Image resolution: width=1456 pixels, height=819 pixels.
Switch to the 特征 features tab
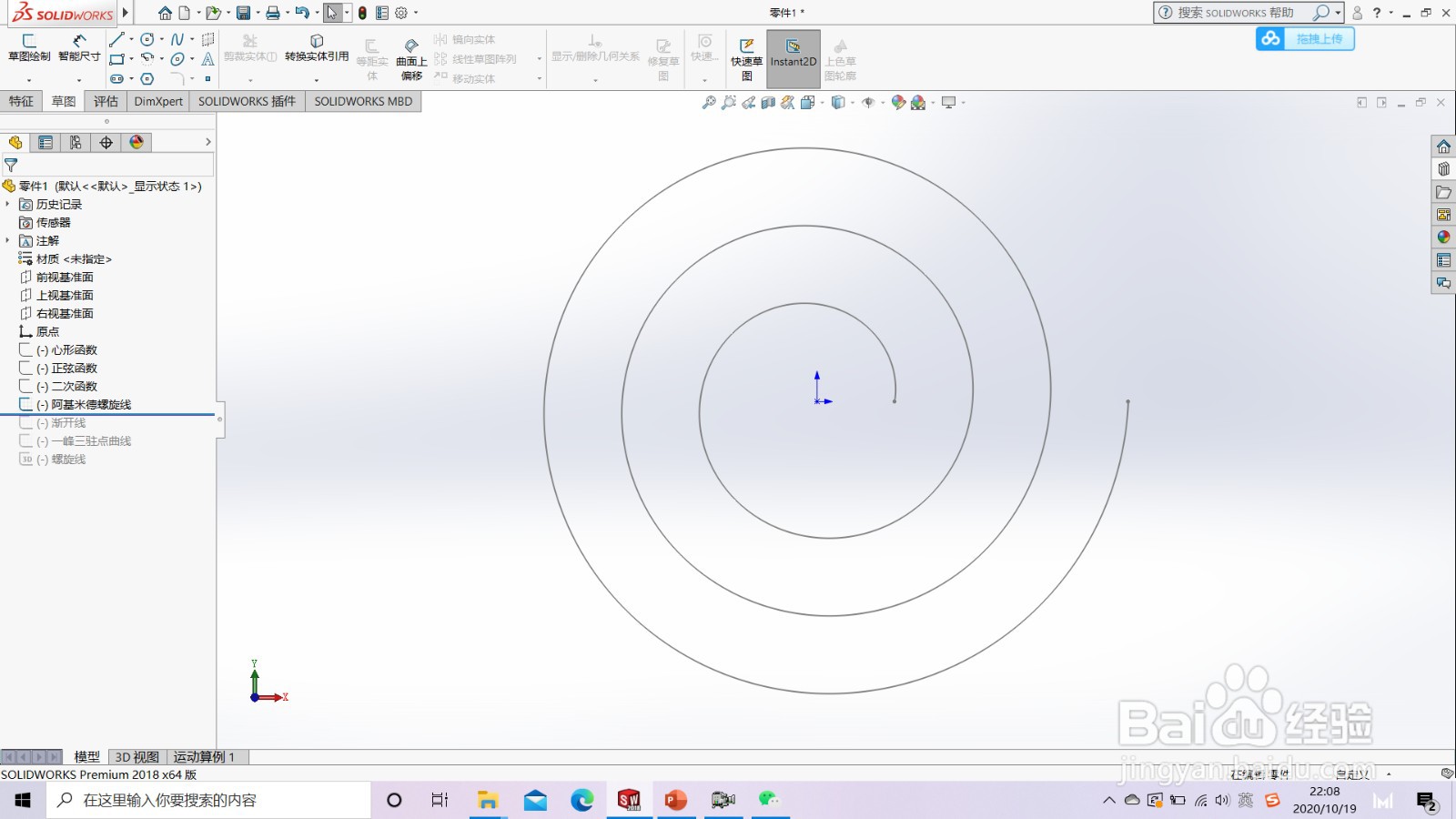pyautogui.click(x=21, y=101)
